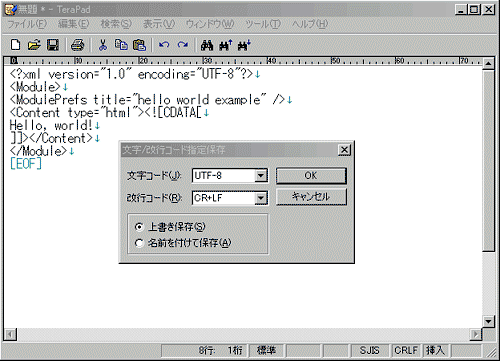Click the vertical scrollbar up arrow
The width and height of the screenshot is (500, 361).
[x=488, y=63]
